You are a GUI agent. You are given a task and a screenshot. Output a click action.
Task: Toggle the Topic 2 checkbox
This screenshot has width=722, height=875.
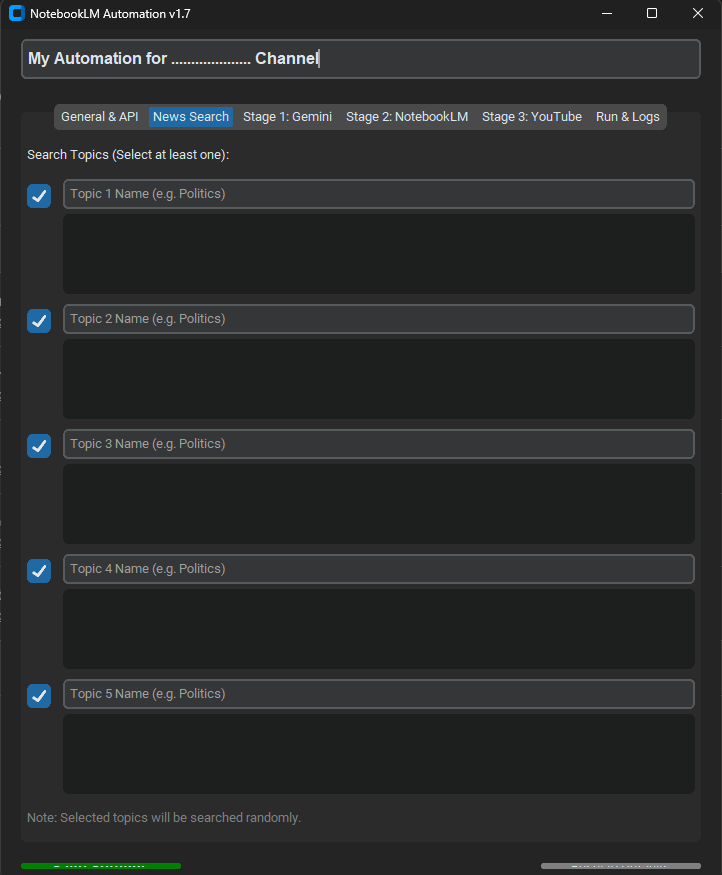39,321
